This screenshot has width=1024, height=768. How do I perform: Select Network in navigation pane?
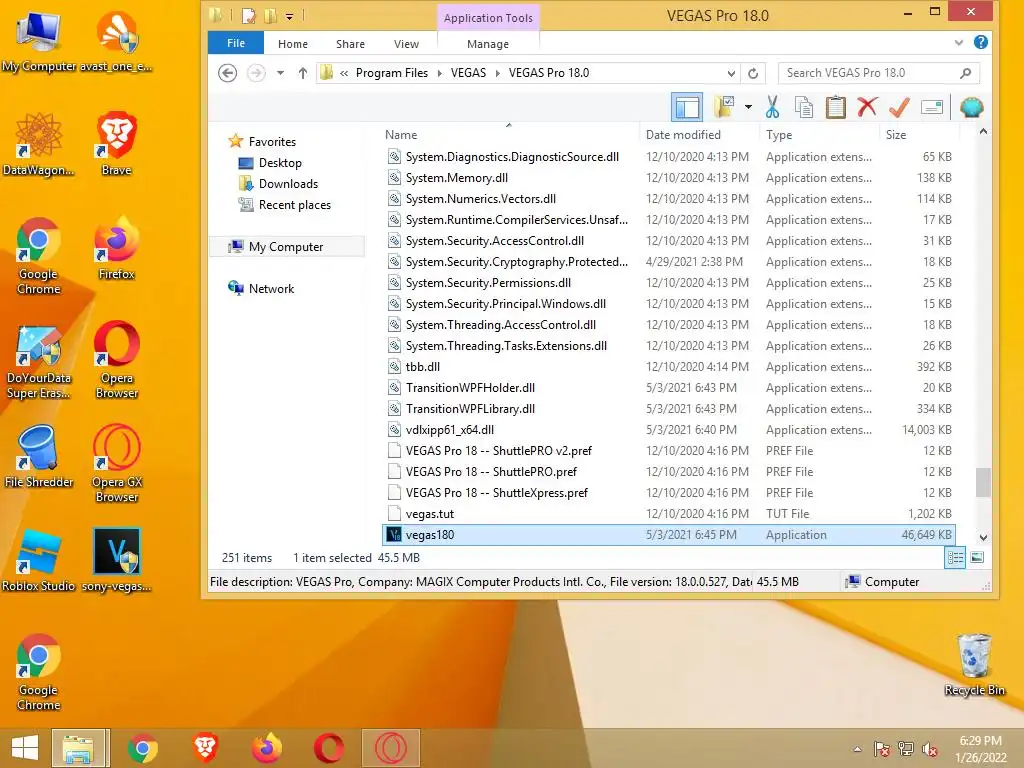[271, 289]
